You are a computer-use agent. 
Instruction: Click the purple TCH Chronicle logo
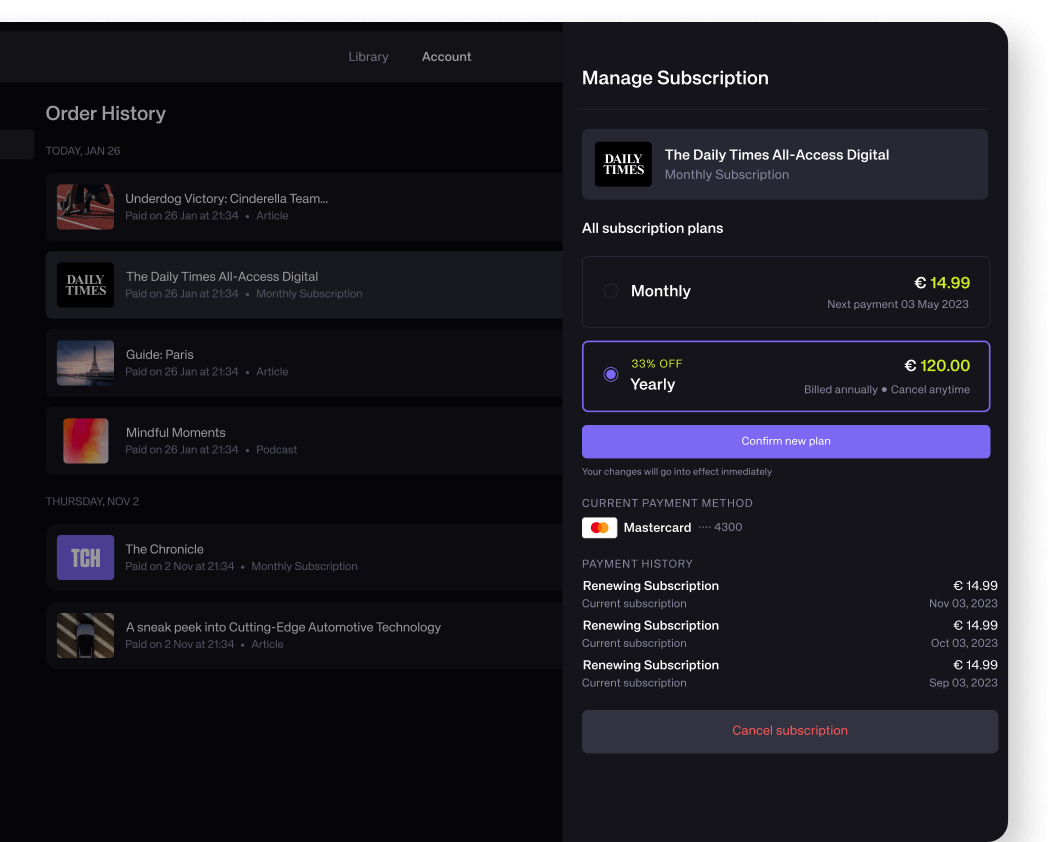85,558
